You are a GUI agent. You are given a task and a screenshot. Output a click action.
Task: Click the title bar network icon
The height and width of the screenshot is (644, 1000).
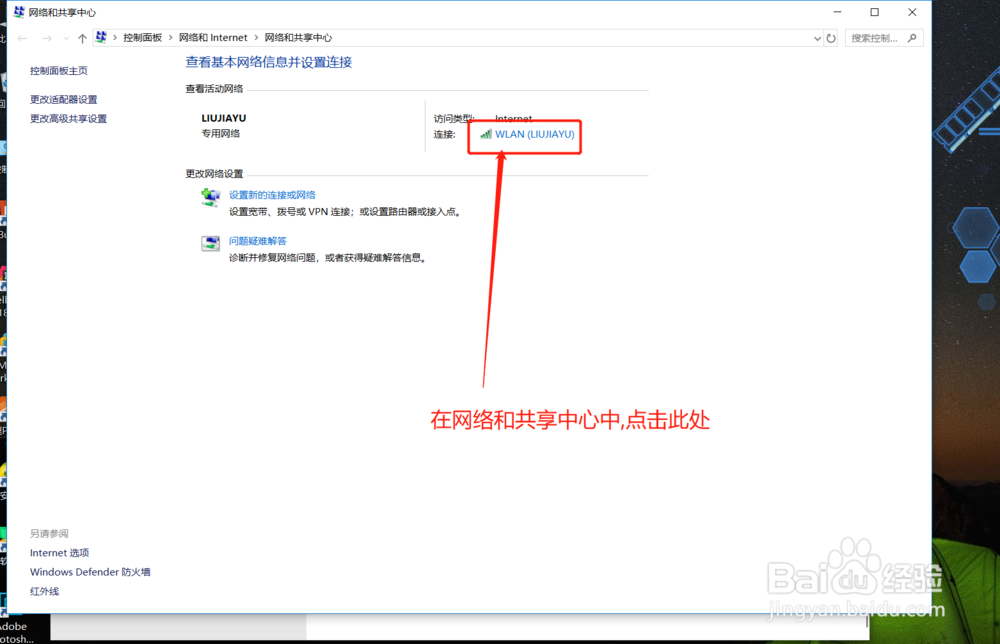coord(17,12)
